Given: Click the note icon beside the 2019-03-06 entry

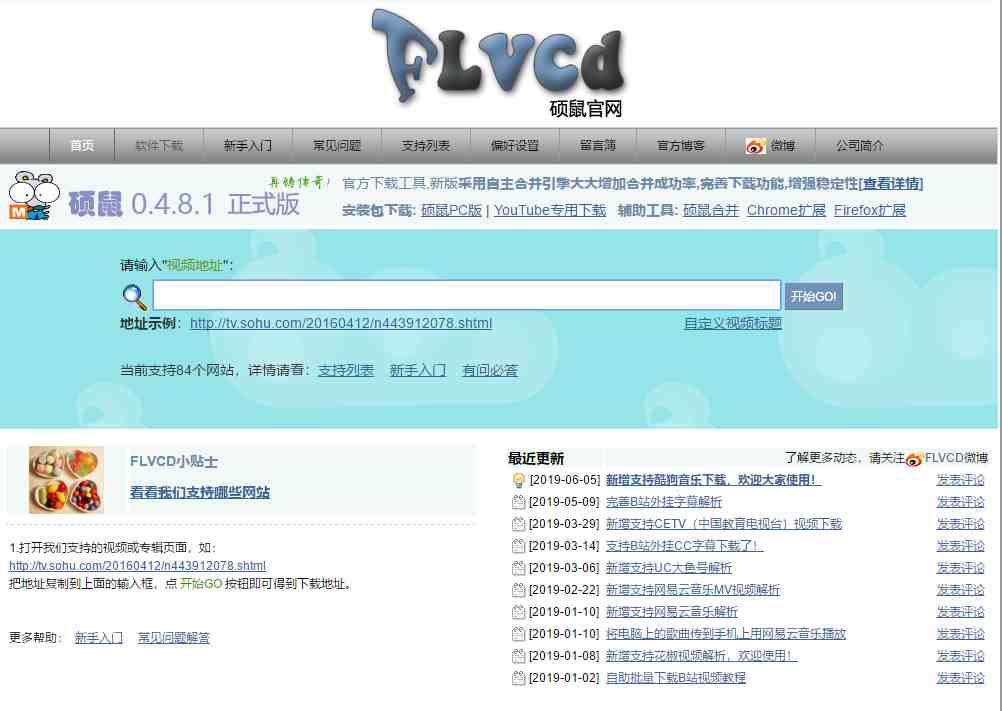Looking at the screenshot, I should [518, 568].
